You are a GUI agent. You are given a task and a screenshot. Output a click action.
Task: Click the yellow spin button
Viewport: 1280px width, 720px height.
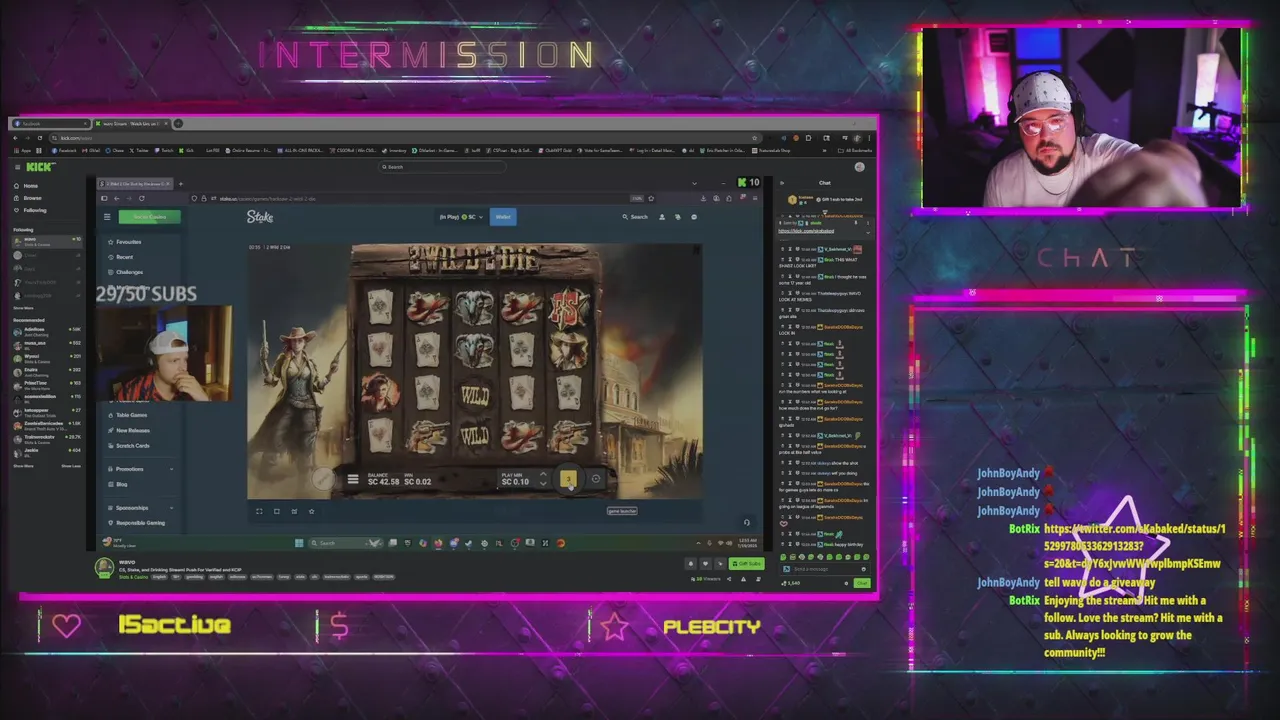pos(568,480)
